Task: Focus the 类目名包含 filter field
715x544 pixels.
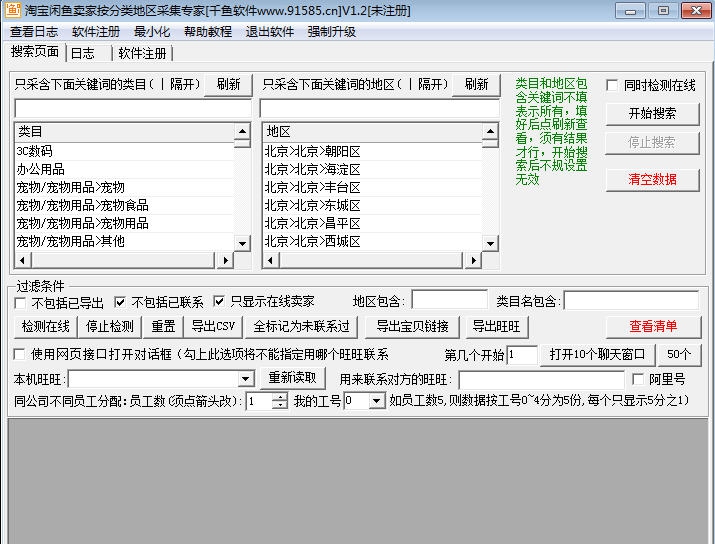Action: click(x=631, y=300)
